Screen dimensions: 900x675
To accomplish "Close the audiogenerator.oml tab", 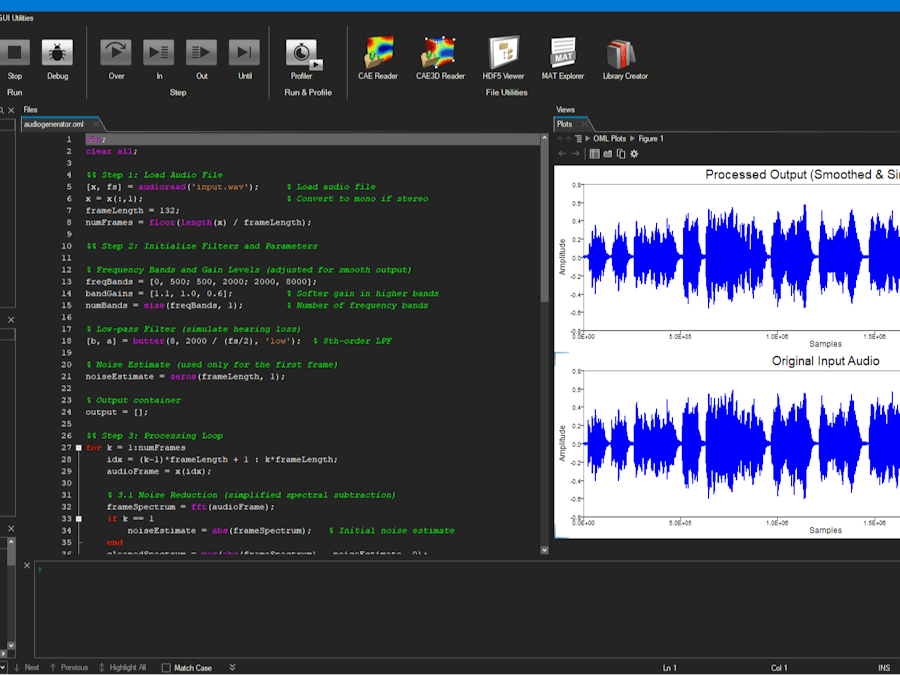I will click(96, 124).
